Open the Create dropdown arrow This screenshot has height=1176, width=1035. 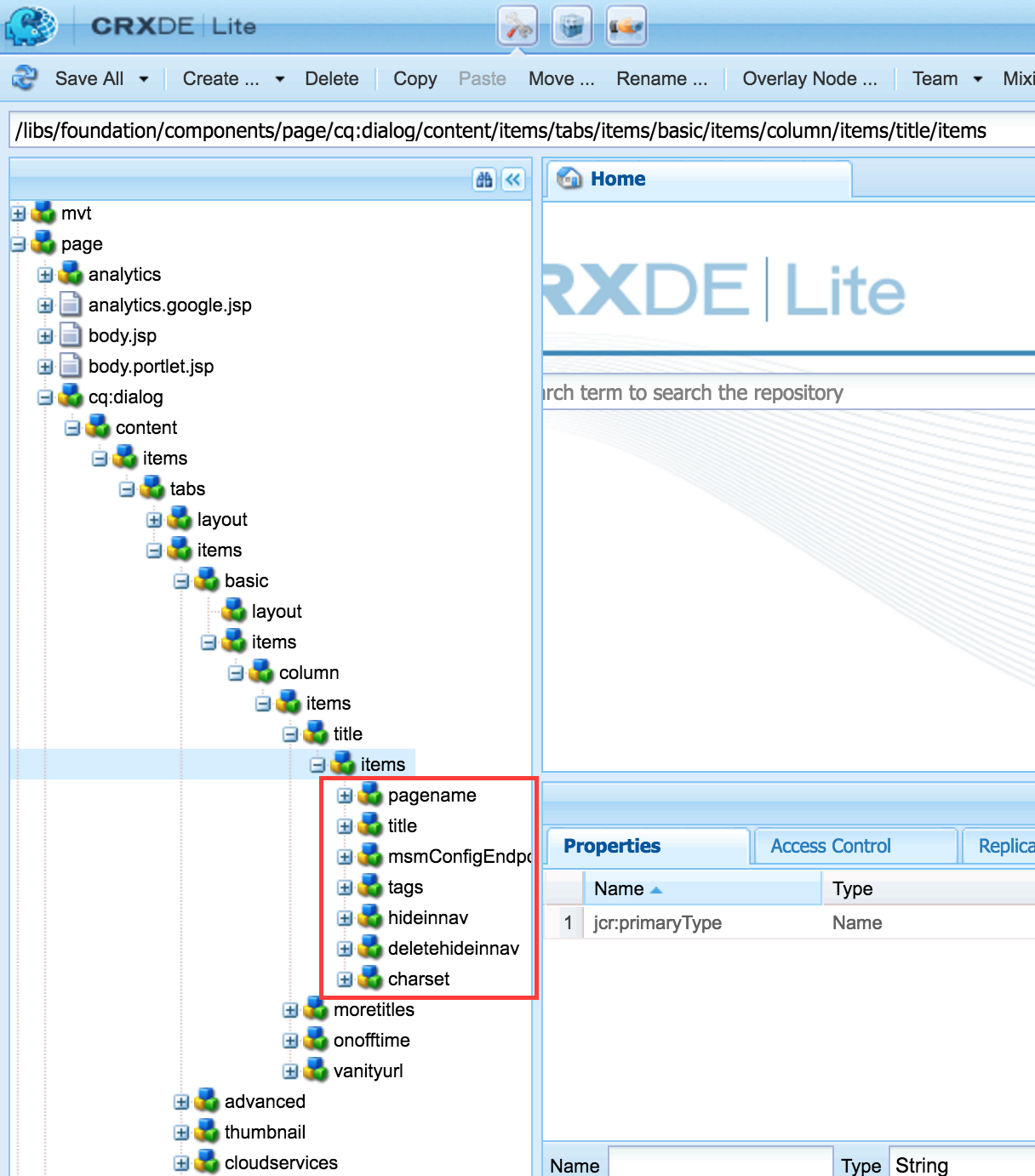tap(279, 79)
